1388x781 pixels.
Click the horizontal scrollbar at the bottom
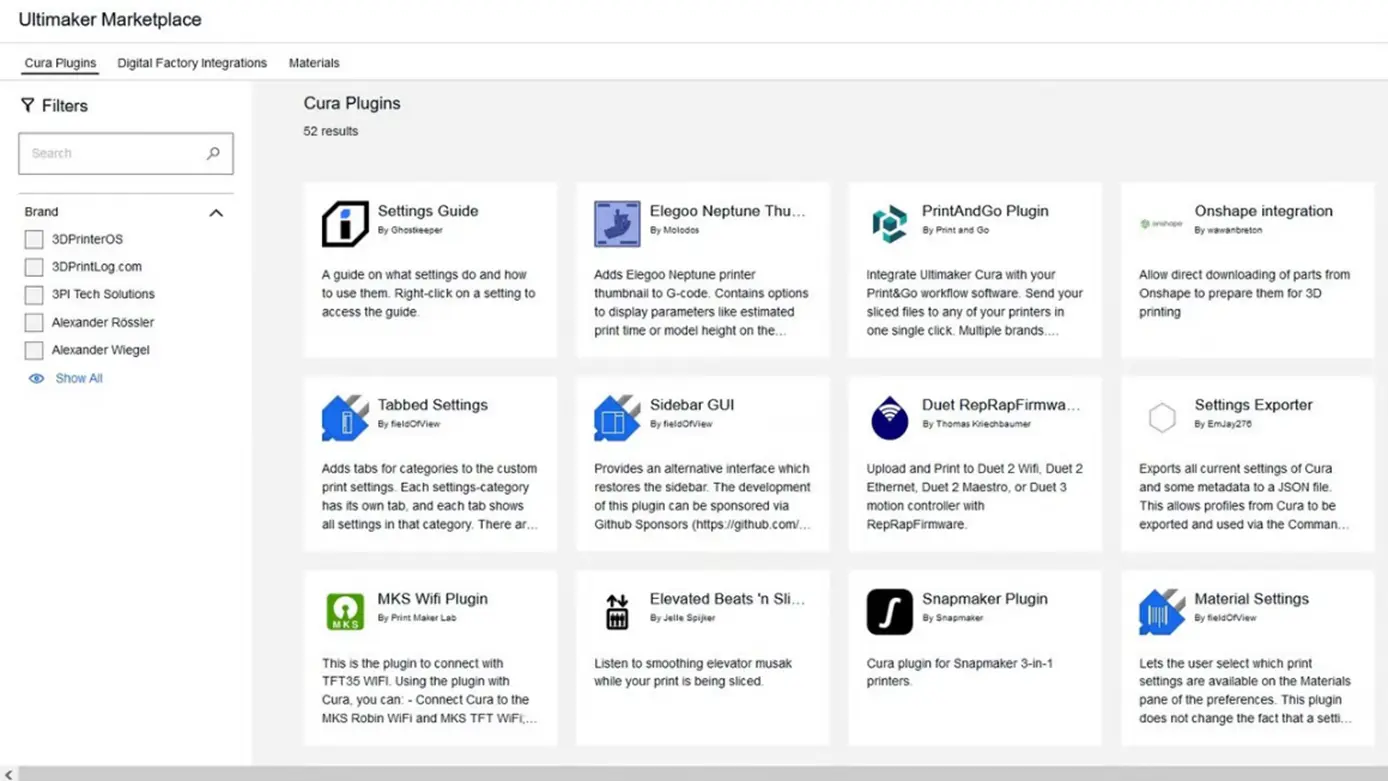coord(694,774)
